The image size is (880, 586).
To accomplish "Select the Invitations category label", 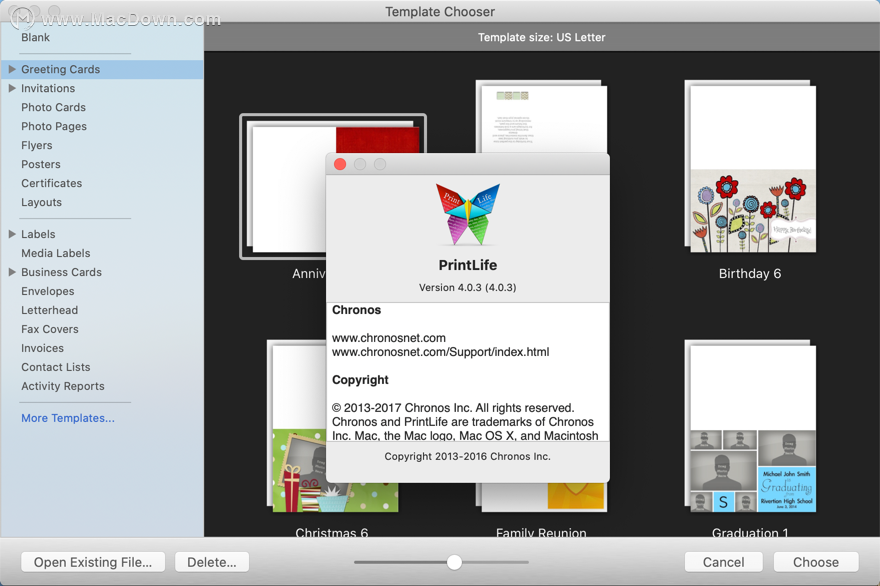I will point(48,88).
